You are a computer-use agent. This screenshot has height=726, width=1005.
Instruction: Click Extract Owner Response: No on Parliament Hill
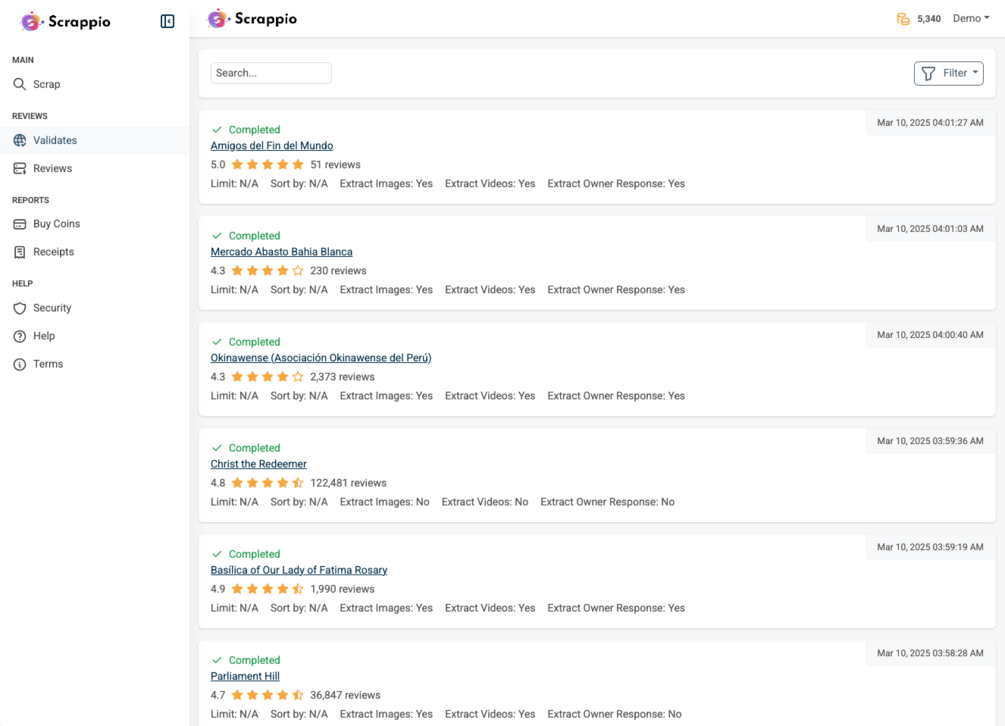(x=614, y=714)
